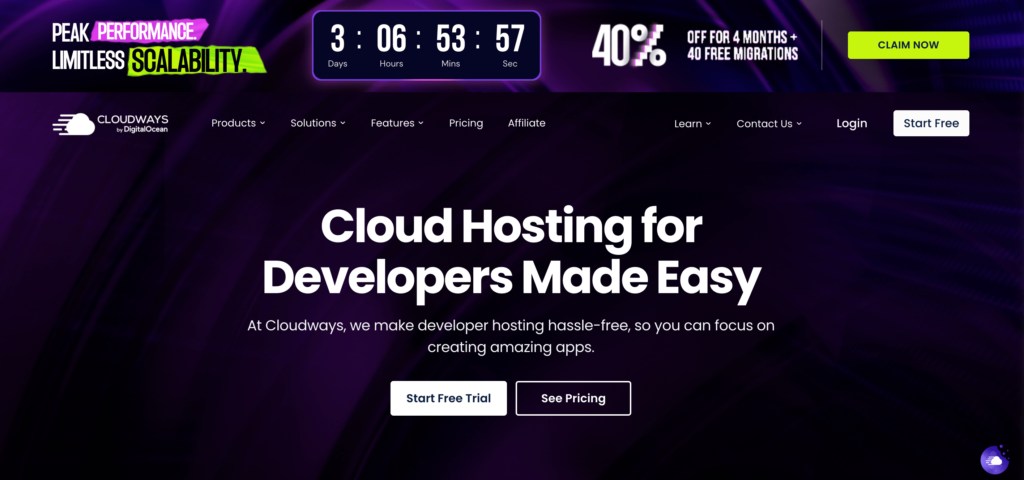1024x480 pixels.
Task: Click the See Pricing button
Action: tap(573, 398)
